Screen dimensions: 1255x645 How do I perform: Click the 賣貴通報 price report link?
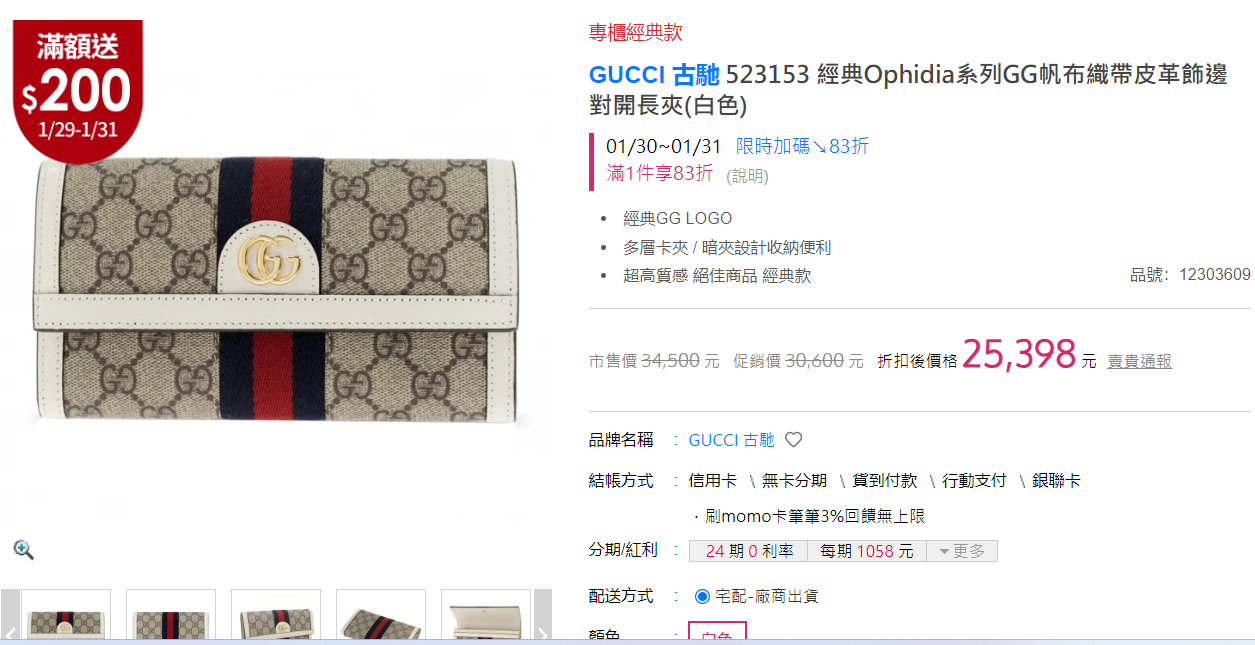pyautogui.click(x=1139, y=361)
